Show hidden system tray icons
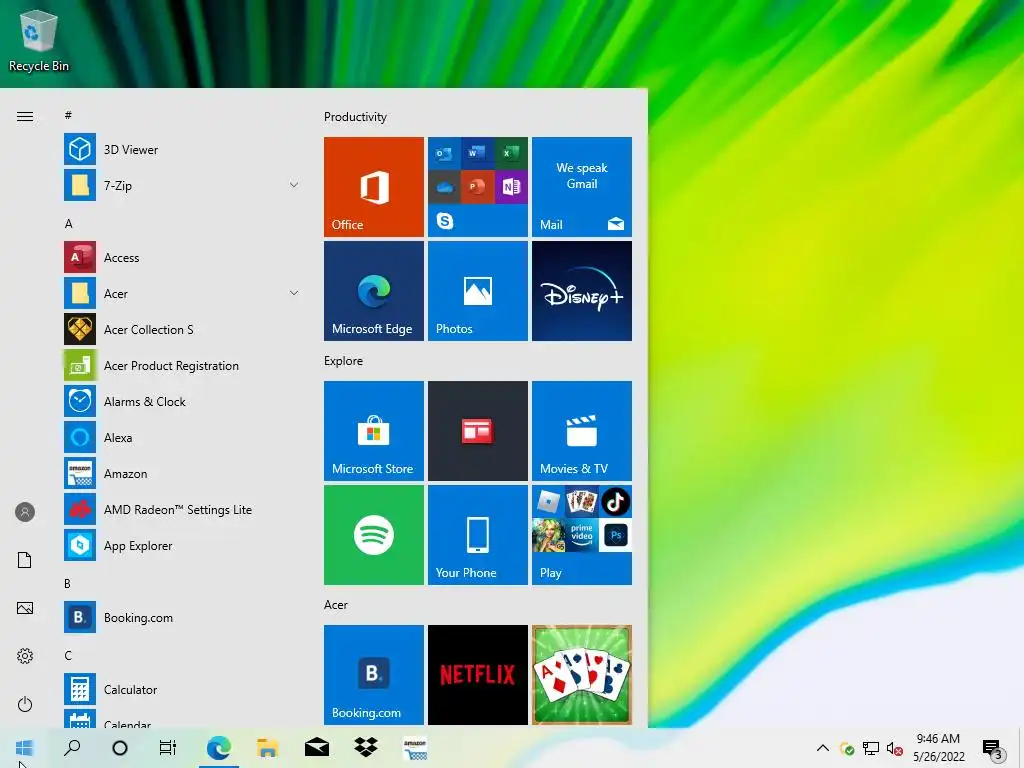This screenshot has width=1024, height=768. 823,748
